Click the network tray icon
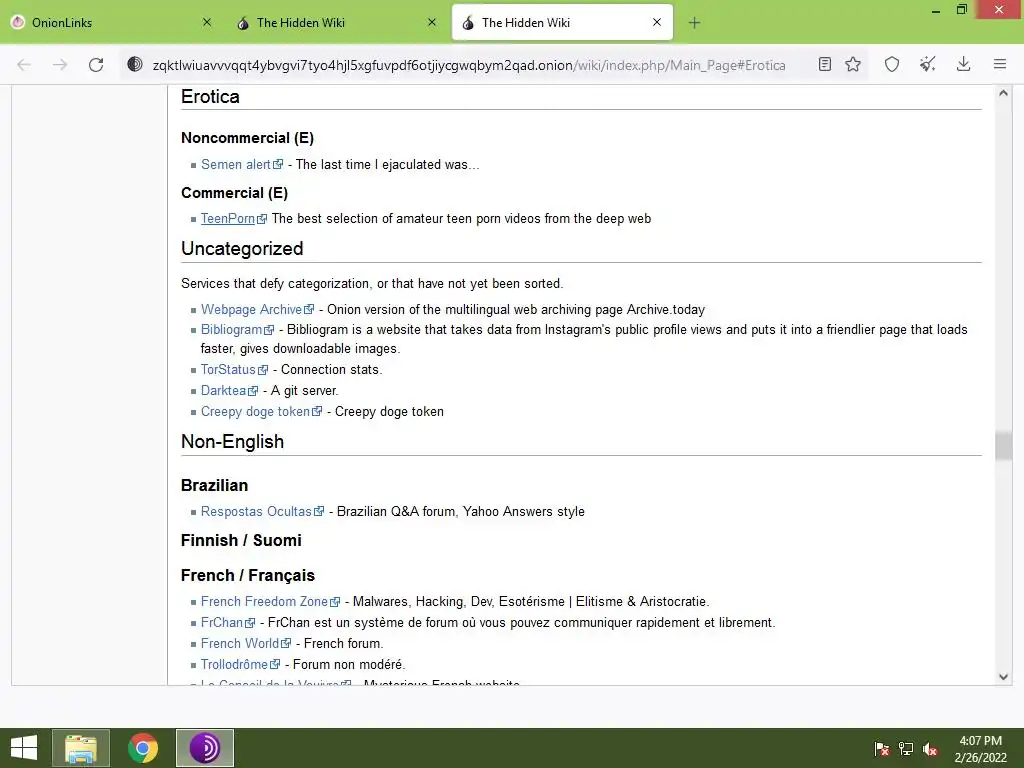The image size is (1024, 768). (x=906, y=749)
